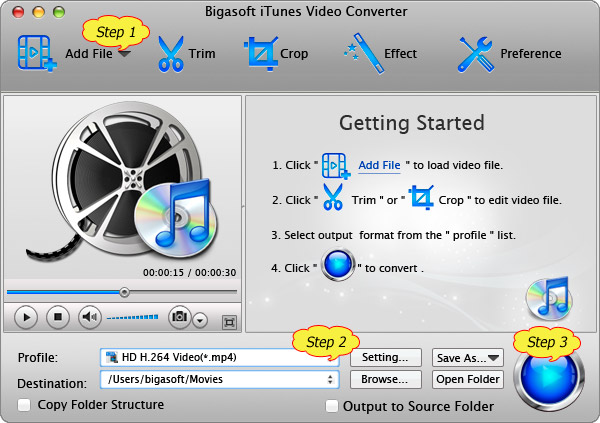The image size is (600, 423).
Task: Open the Crop tool in toolbar
Action: point(261,54)
